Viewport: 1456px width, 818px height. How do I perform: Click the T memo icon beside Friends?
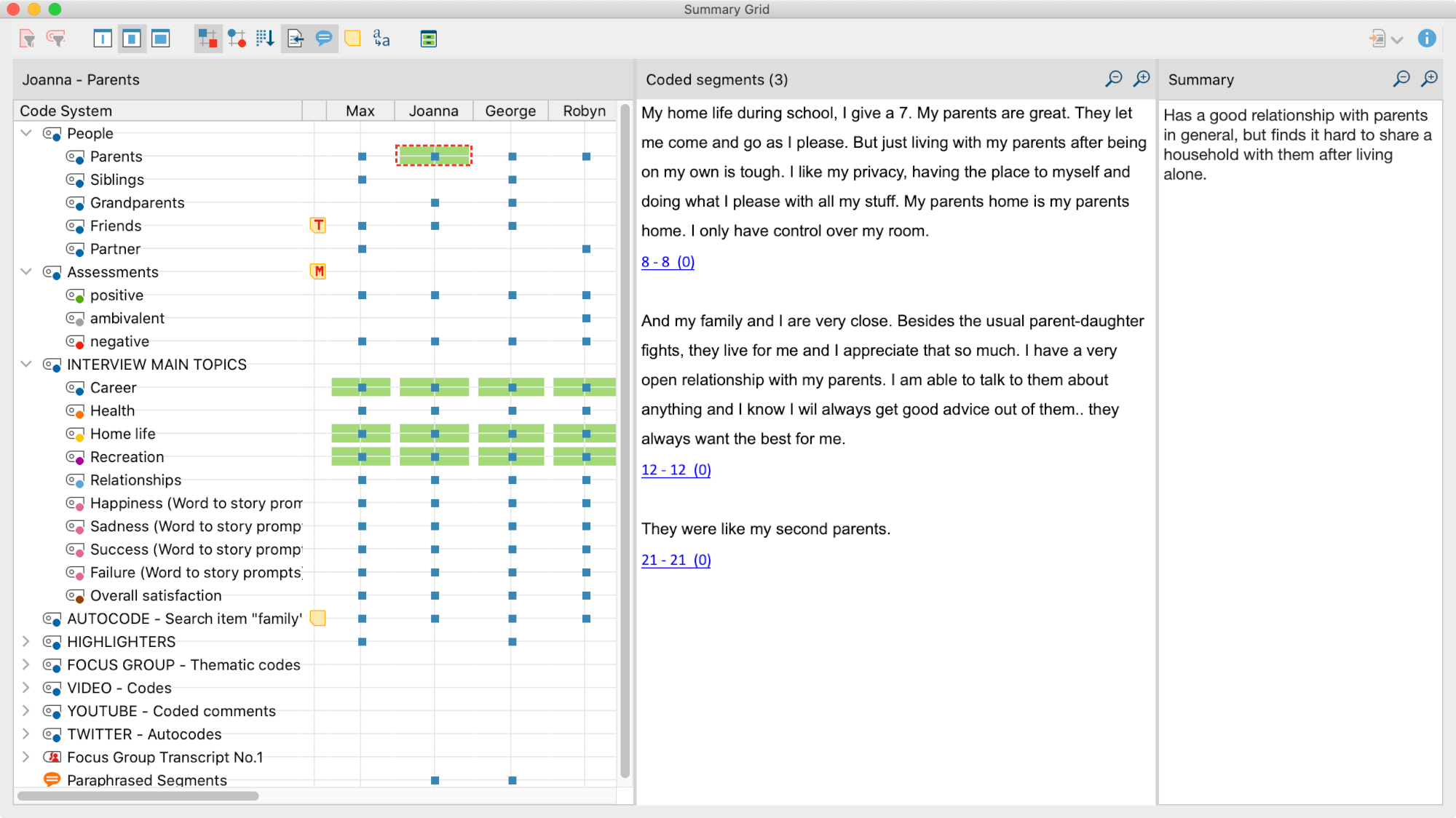click(x=318, y=226)
